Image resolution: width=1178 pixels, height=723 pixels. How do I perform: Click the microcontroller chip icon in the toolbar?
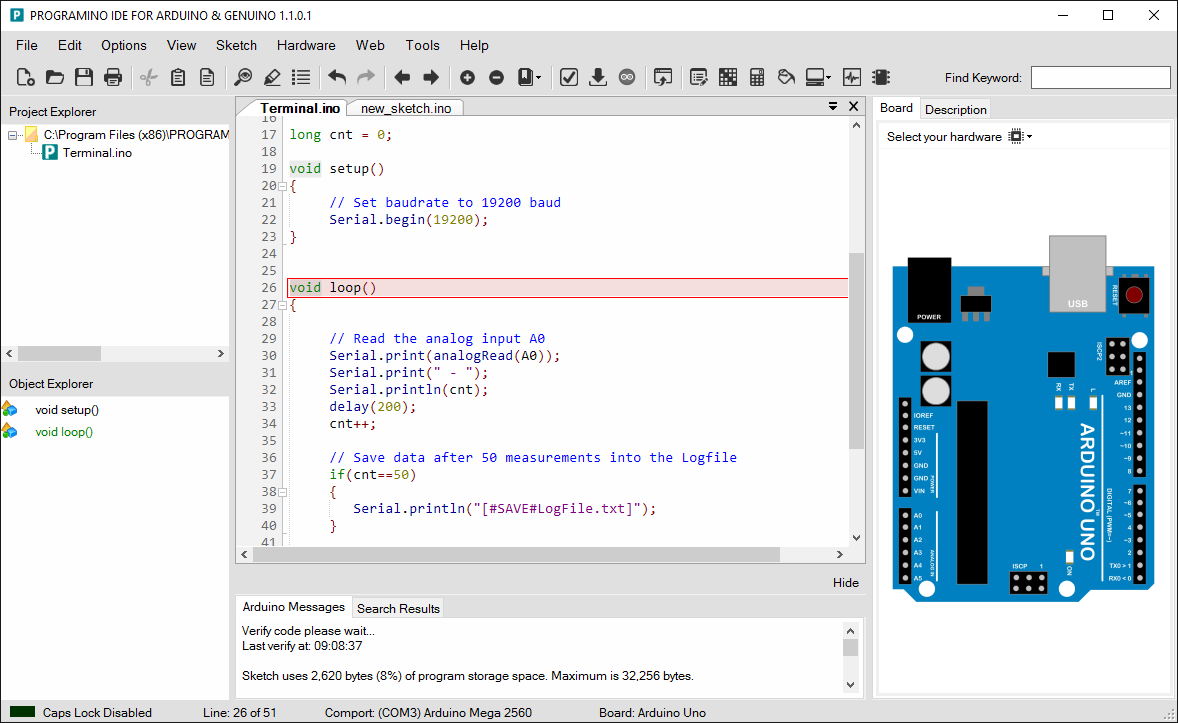882,77
